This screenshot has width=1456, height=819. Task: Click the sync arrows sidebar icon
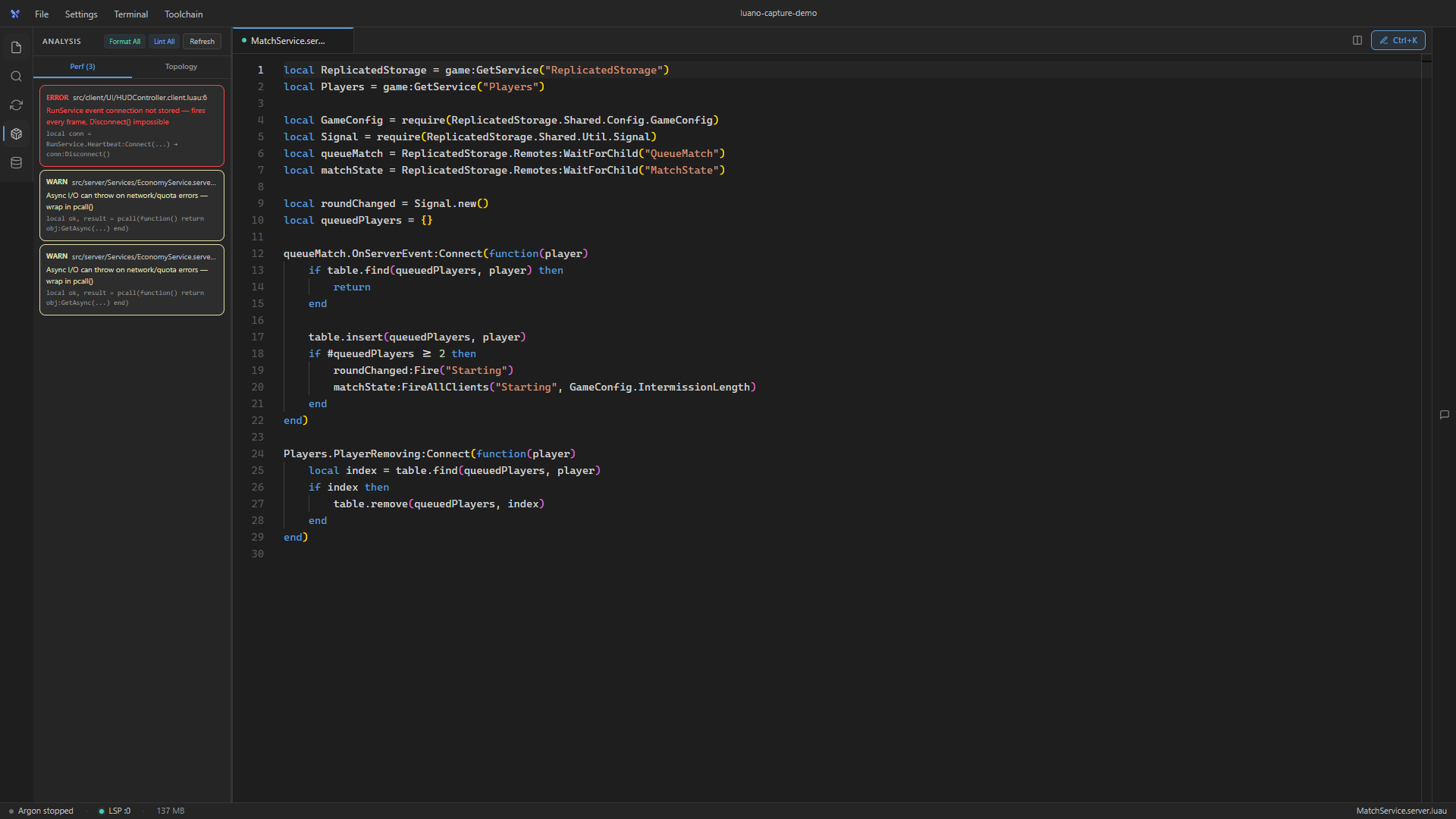pos(16,105)
